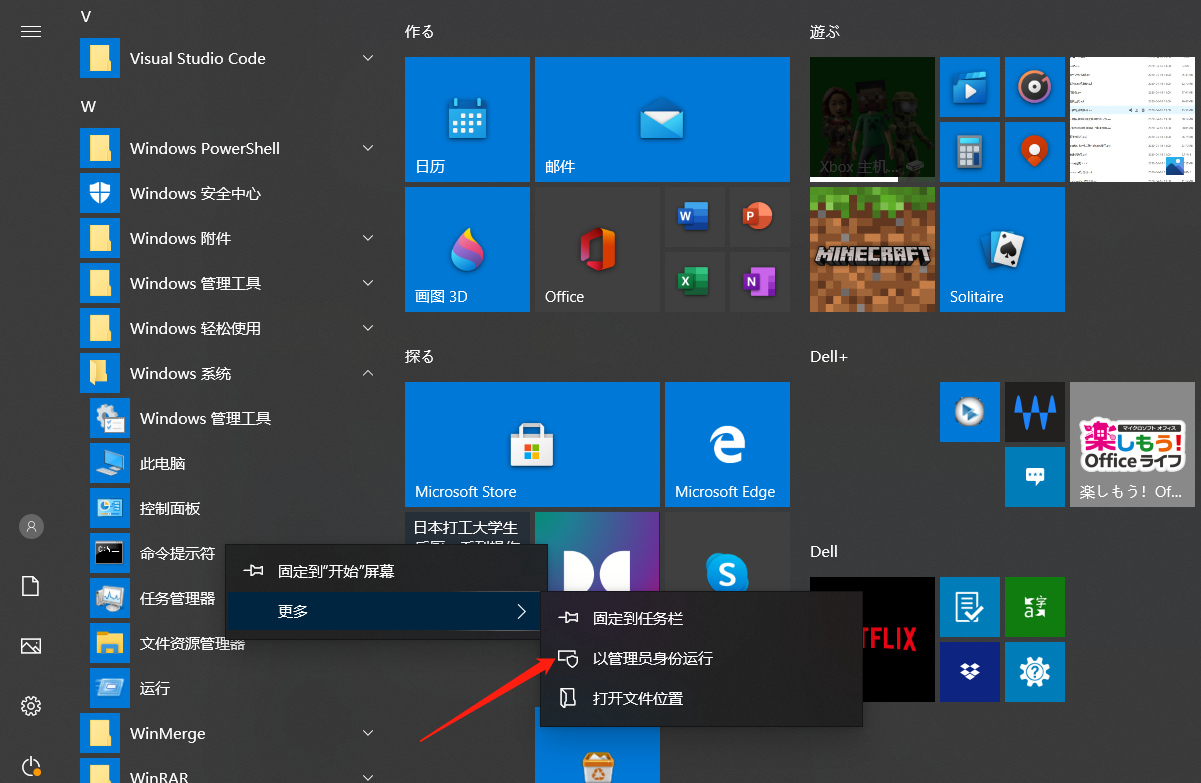Open Documents from the sidebar icon
Image resolution: width=1201 pixels, height=783 pixels.
click(x=31, y=586)
